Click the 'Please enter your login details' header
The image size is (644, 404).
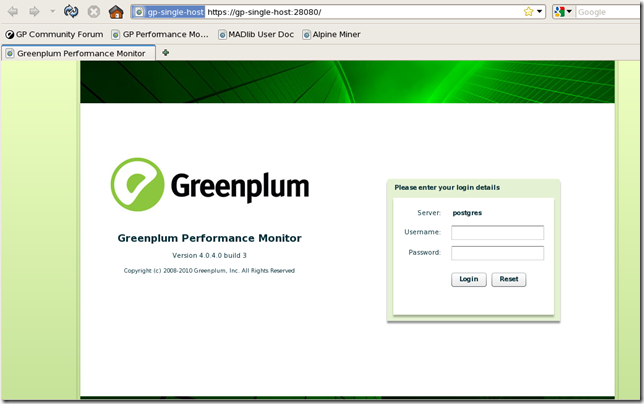point(447,188)
